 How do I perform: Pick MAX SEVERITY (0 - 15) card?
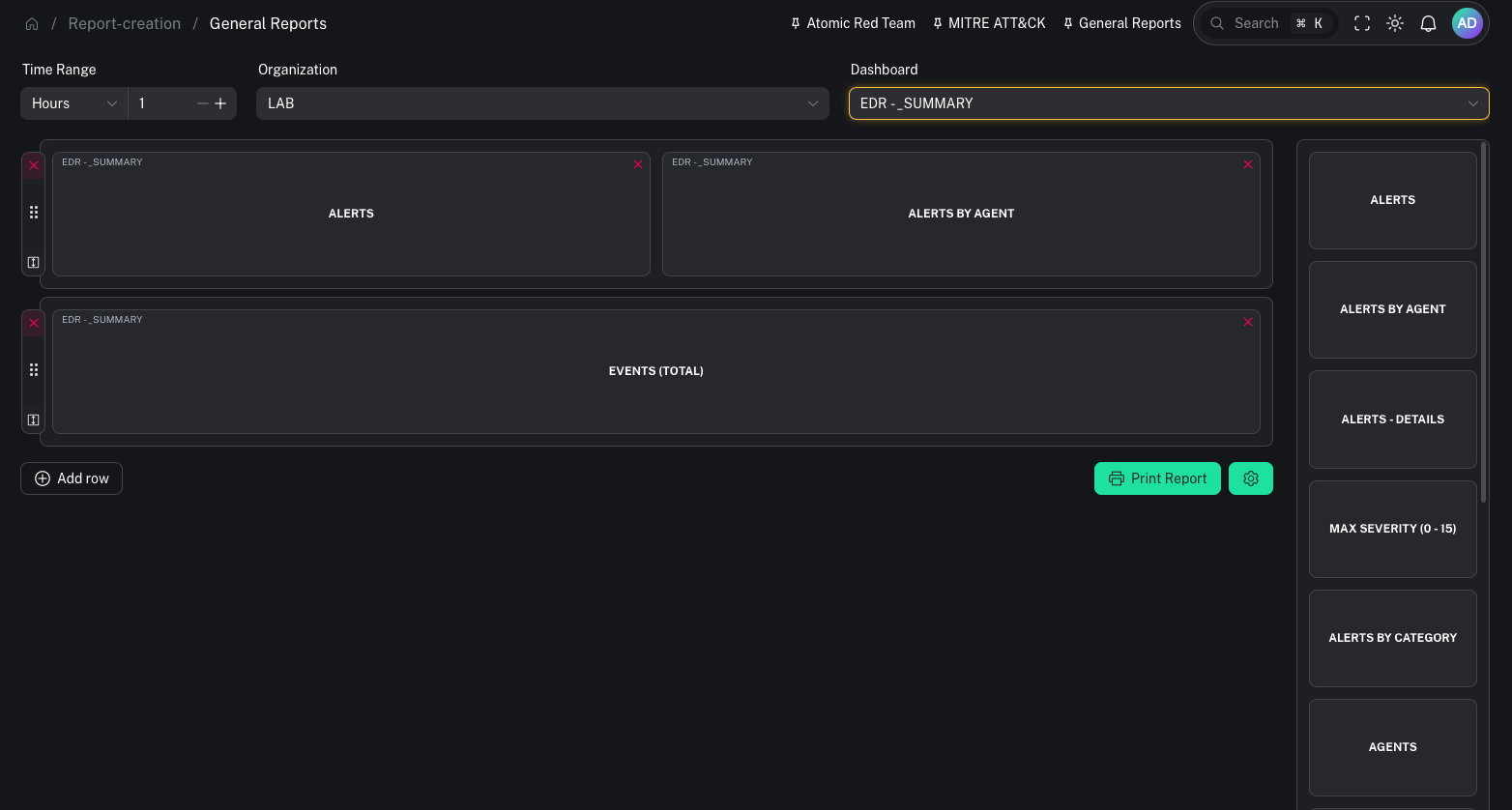pyautogui.click(x=1393, y=529)
